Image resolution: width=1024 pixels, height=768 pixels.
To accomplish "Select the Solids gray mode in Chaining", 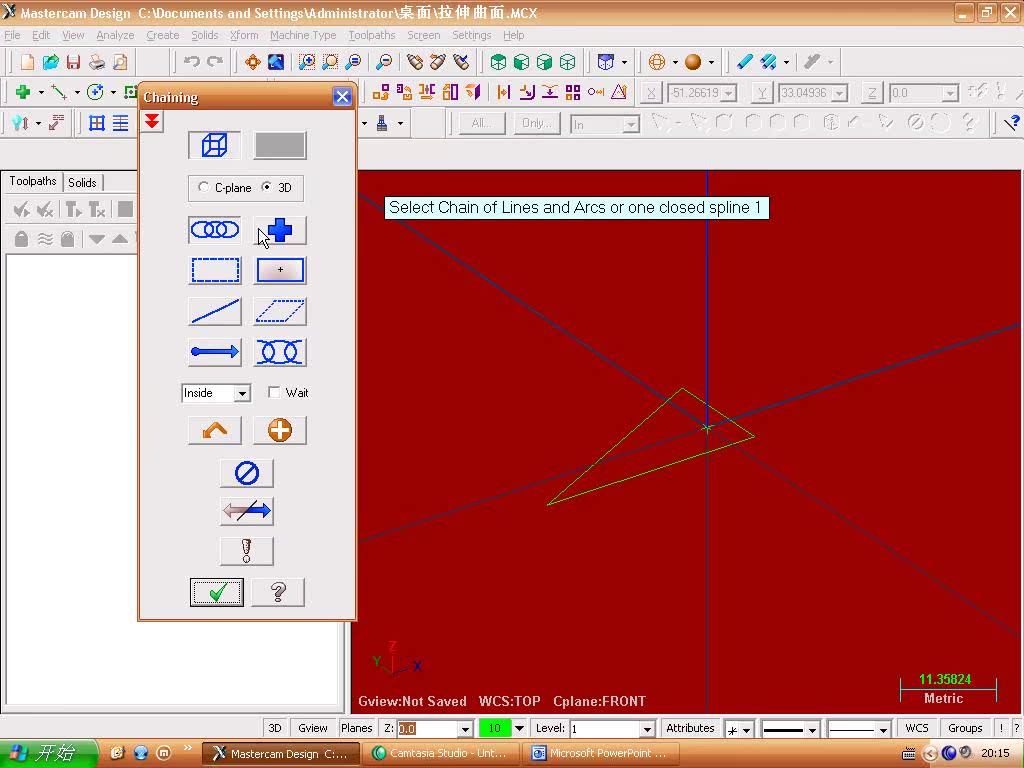I will pyautogui.click(x=280, y=145).
